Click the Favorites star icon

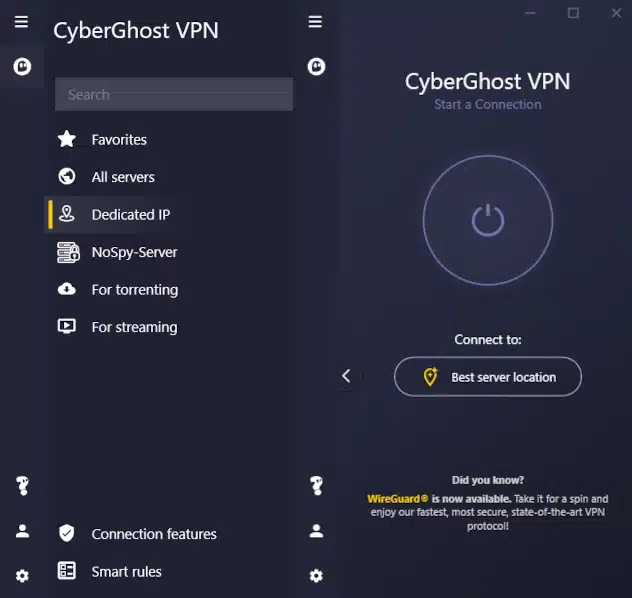(x=67, y=140)
